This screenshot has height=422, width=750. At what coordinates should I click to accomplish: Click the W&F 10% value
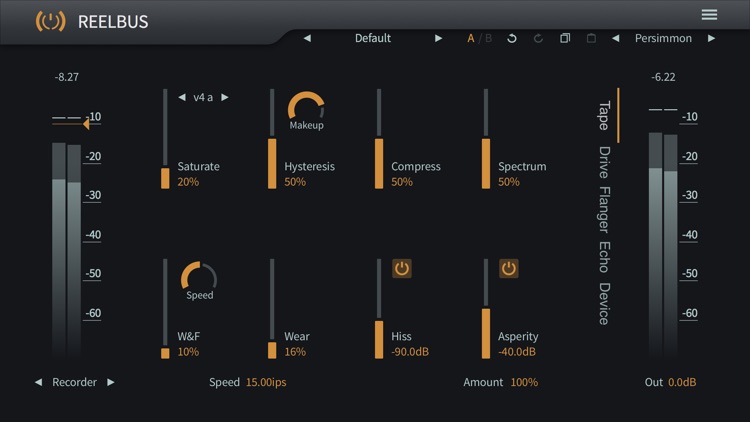(188, 352)
